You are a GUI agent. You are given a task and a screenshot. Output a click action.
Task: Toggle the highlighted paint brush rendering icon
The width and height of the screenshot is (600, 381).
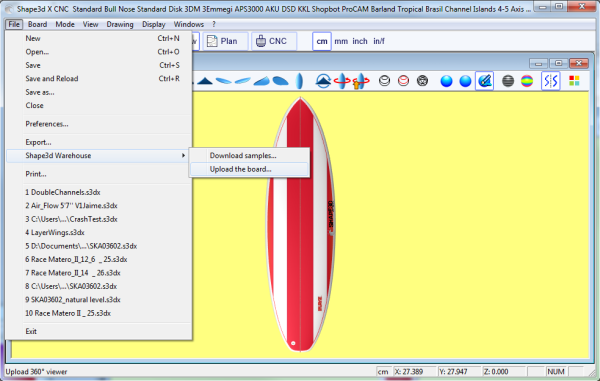pos(484,81)
